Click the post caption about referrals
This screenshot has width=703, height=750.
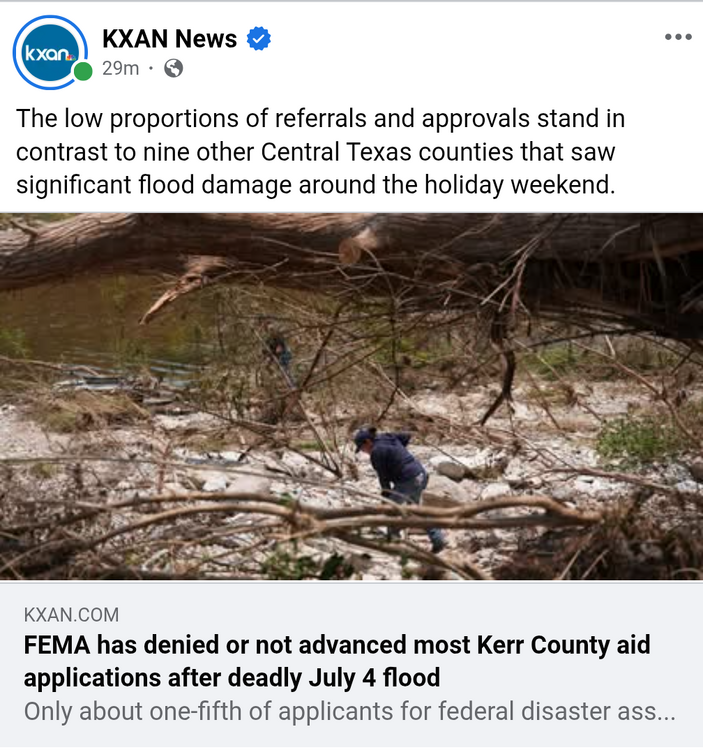(x=320, y=152)
